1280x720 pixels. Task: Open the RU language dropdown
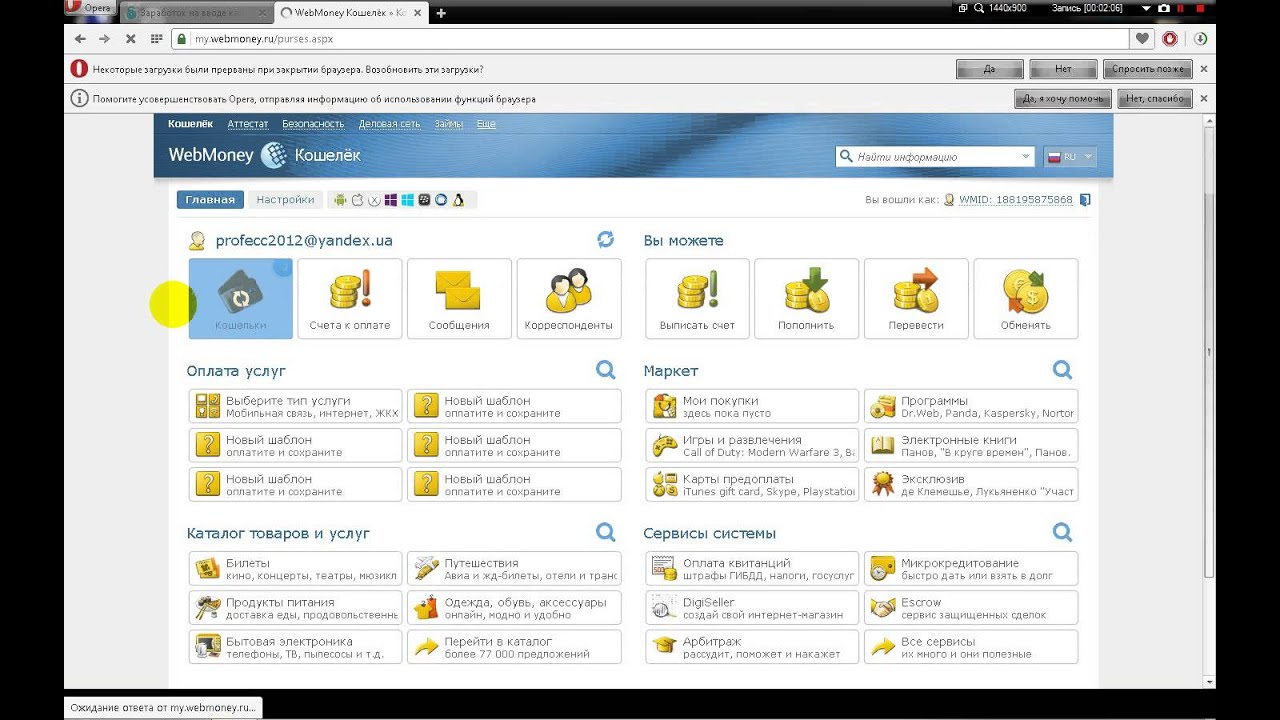tap(1070, 157)
